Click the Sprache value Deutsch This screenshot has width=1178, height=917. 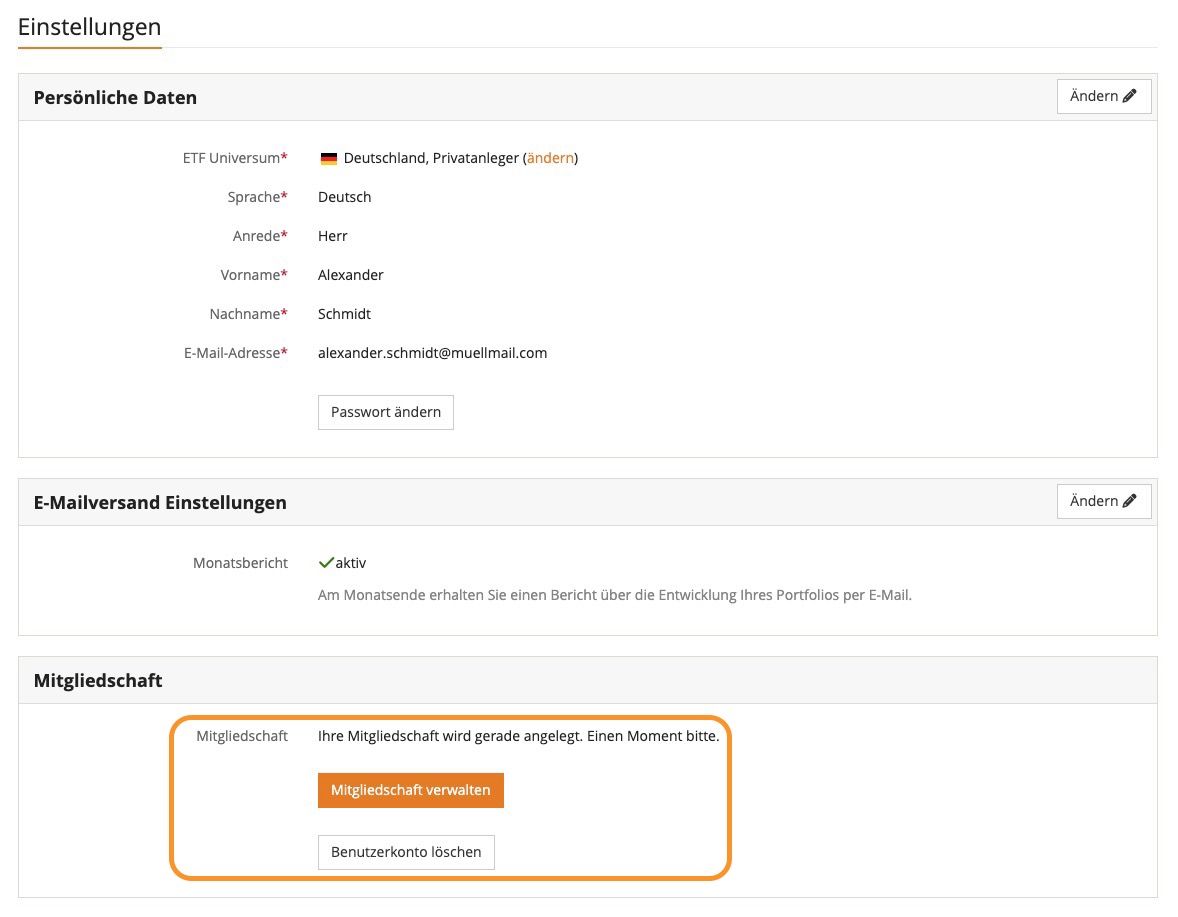tap(344, 197)
